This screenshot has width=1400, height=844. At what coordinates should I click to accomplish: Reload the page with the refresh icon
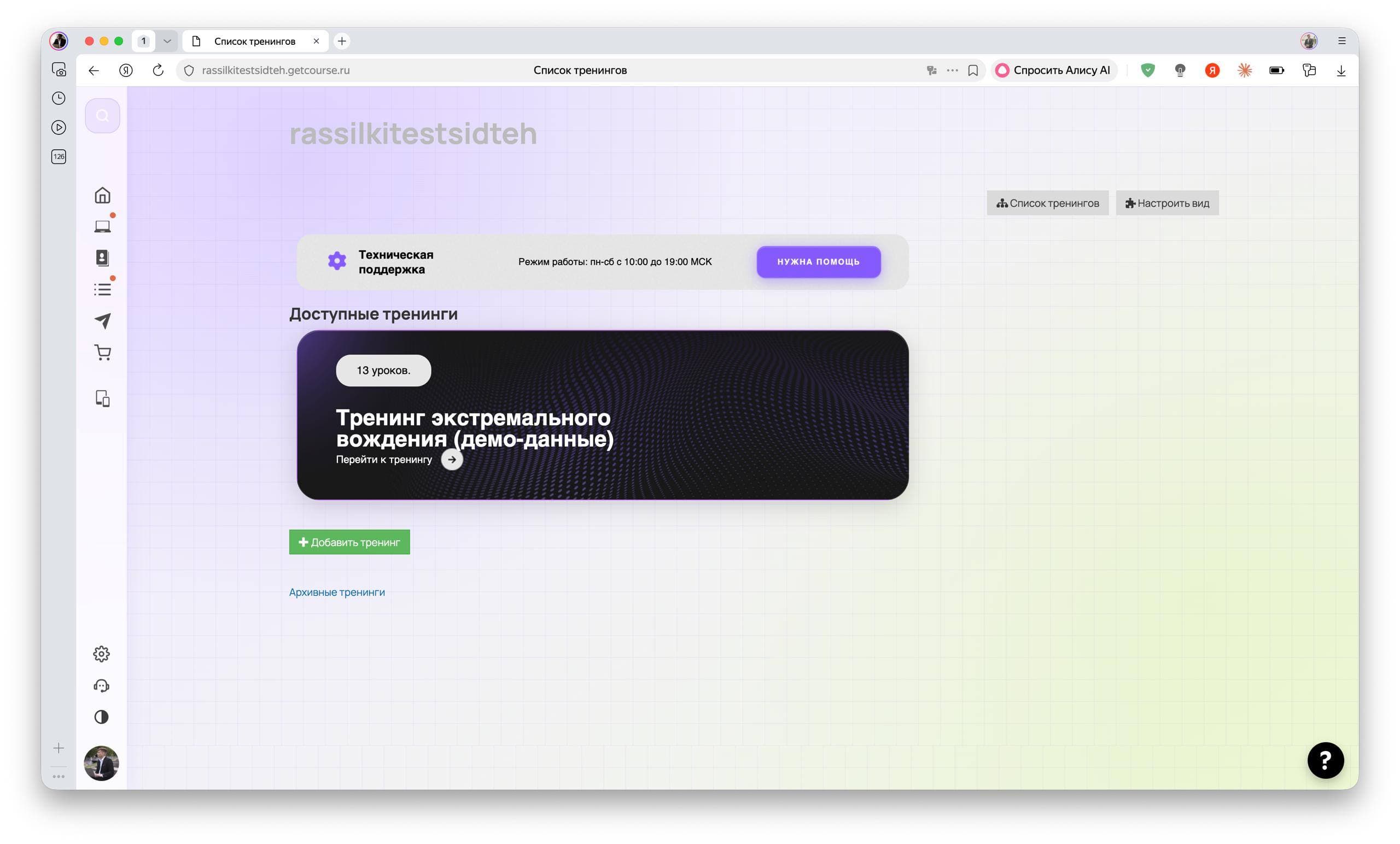[x=158, y=71]
